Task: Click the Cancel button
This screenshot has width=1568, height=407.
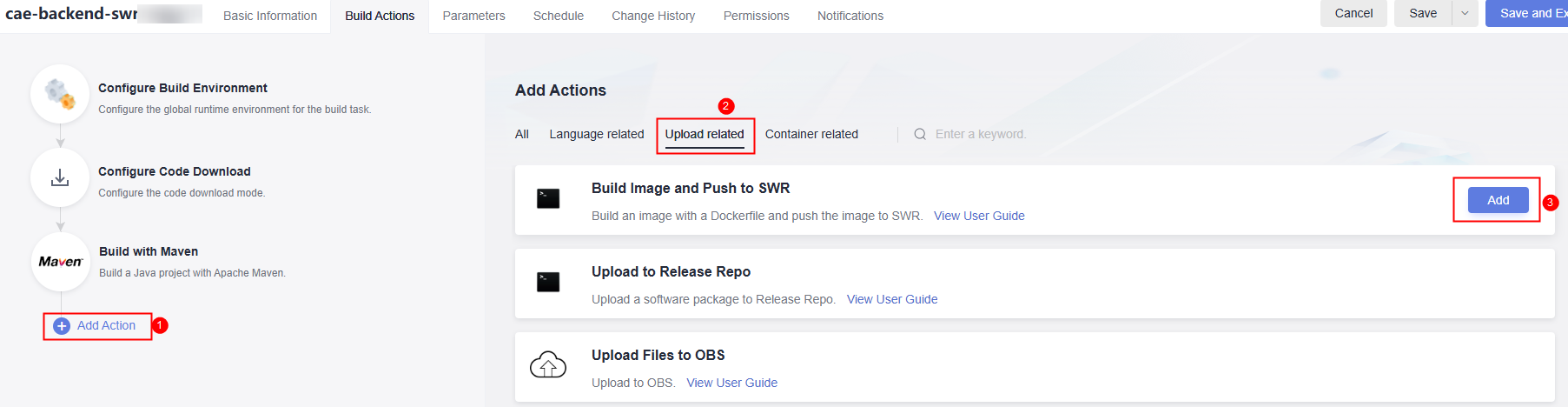Action: pos(1353,13)
